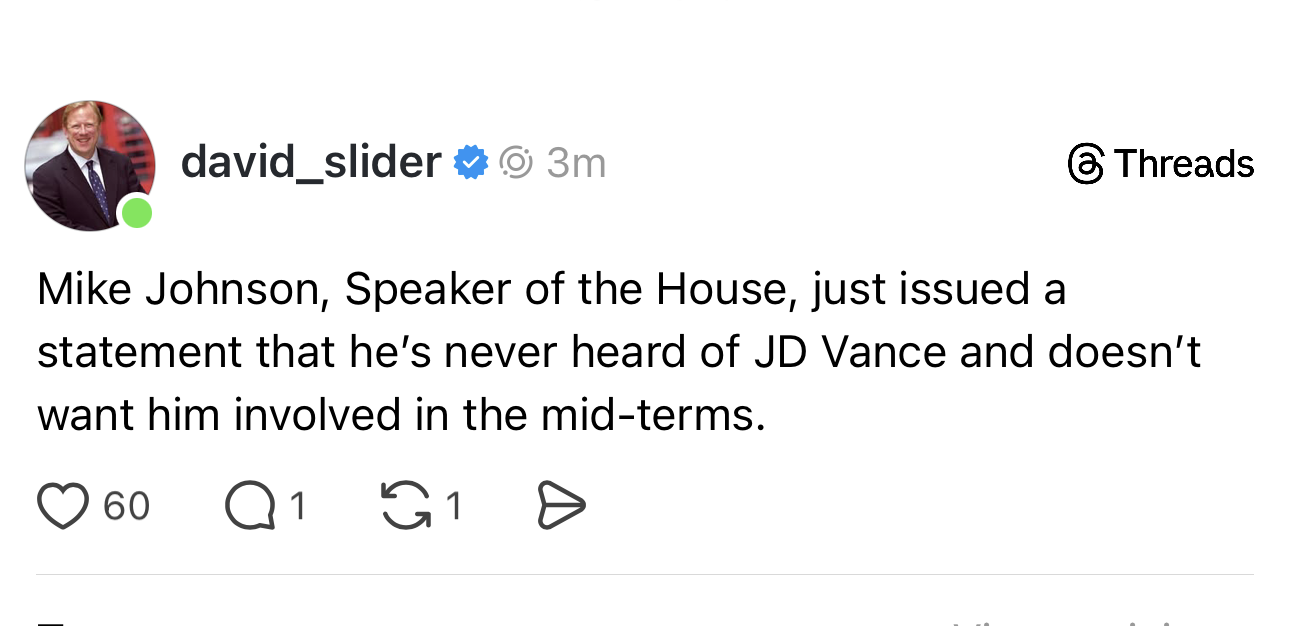Click the reply count of 1
1290x626 pixels.
pyautogui.click(x=296, y=506)
